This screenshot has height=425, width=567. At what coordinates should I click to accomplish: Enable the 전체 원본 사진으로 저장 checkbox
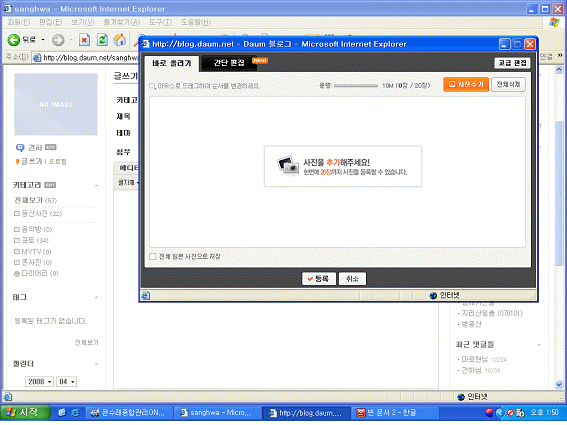(153, 256)
